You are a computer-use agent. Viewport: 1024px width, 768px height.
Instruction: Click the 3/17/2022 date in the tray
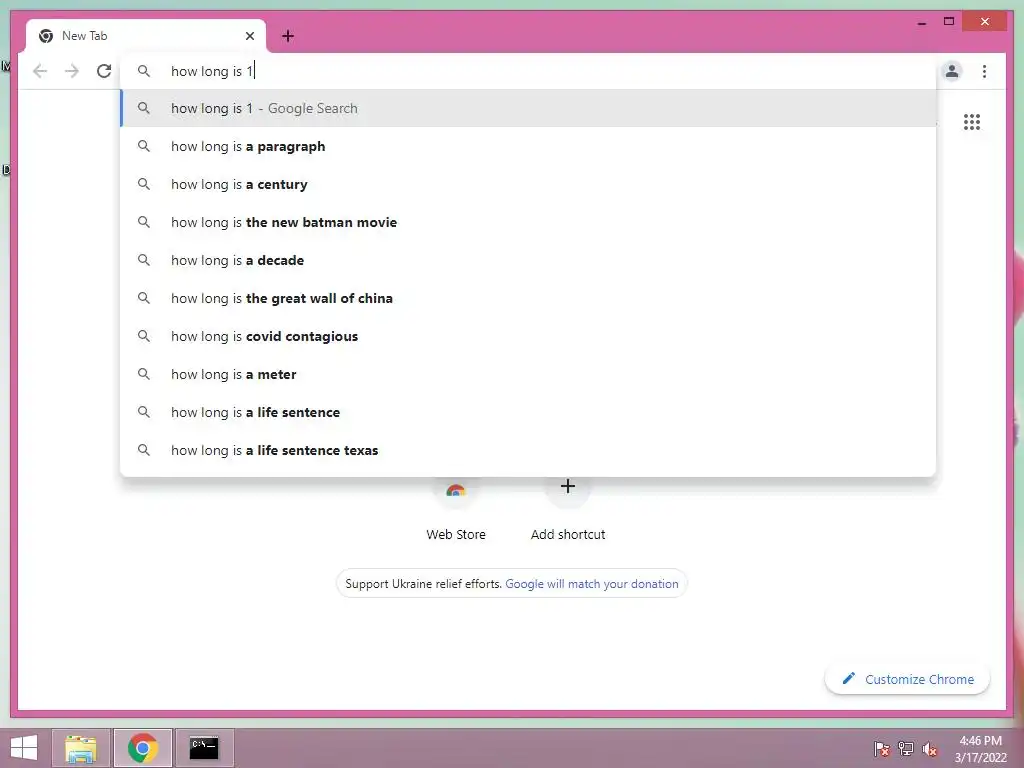tap(980, 758)
